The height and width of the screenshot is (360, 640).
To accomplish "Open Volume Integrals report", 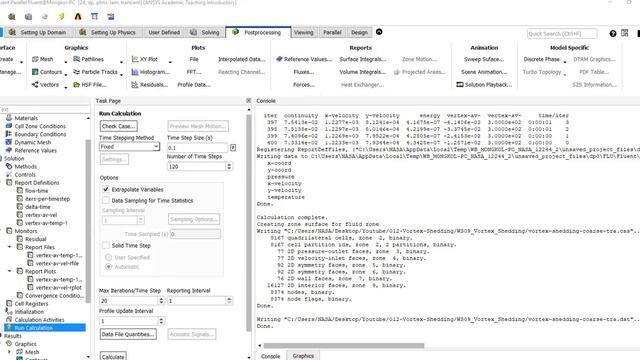I will [x=362, y=72].
